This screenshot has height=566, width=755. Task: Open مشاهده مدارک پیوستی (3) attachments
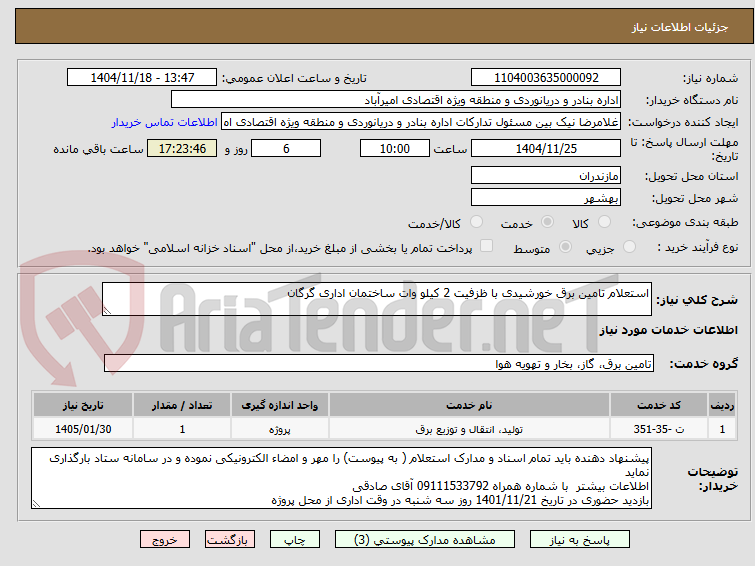point(425,540)
